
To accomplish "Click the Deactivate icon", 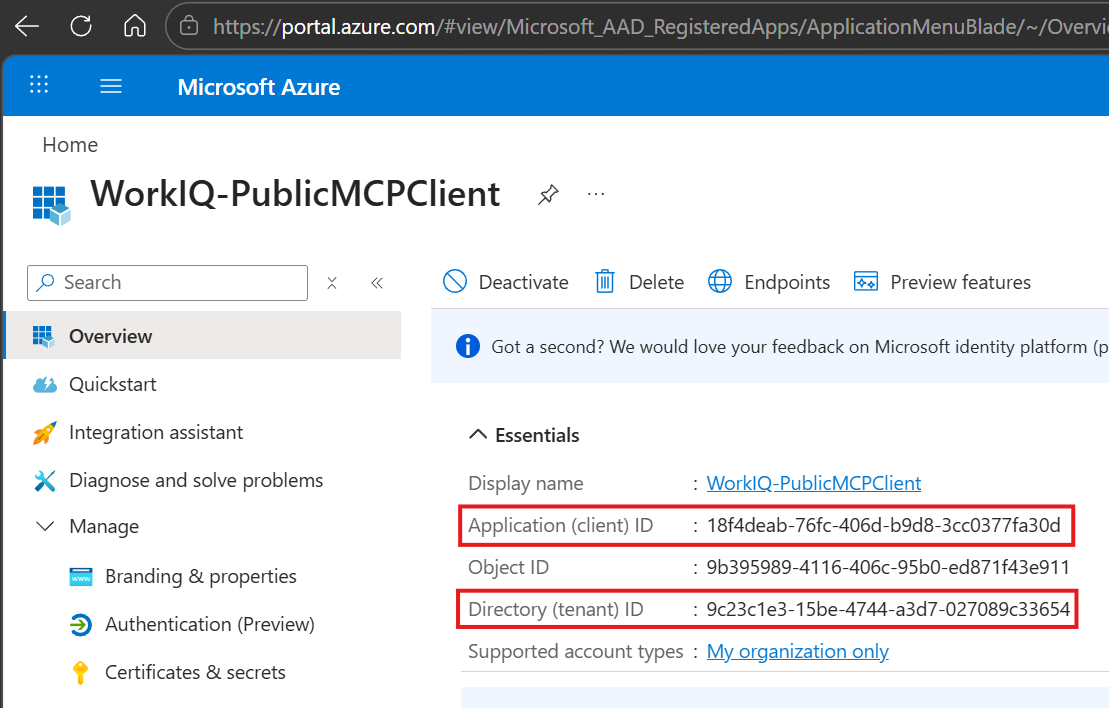I will coord(455,282).
